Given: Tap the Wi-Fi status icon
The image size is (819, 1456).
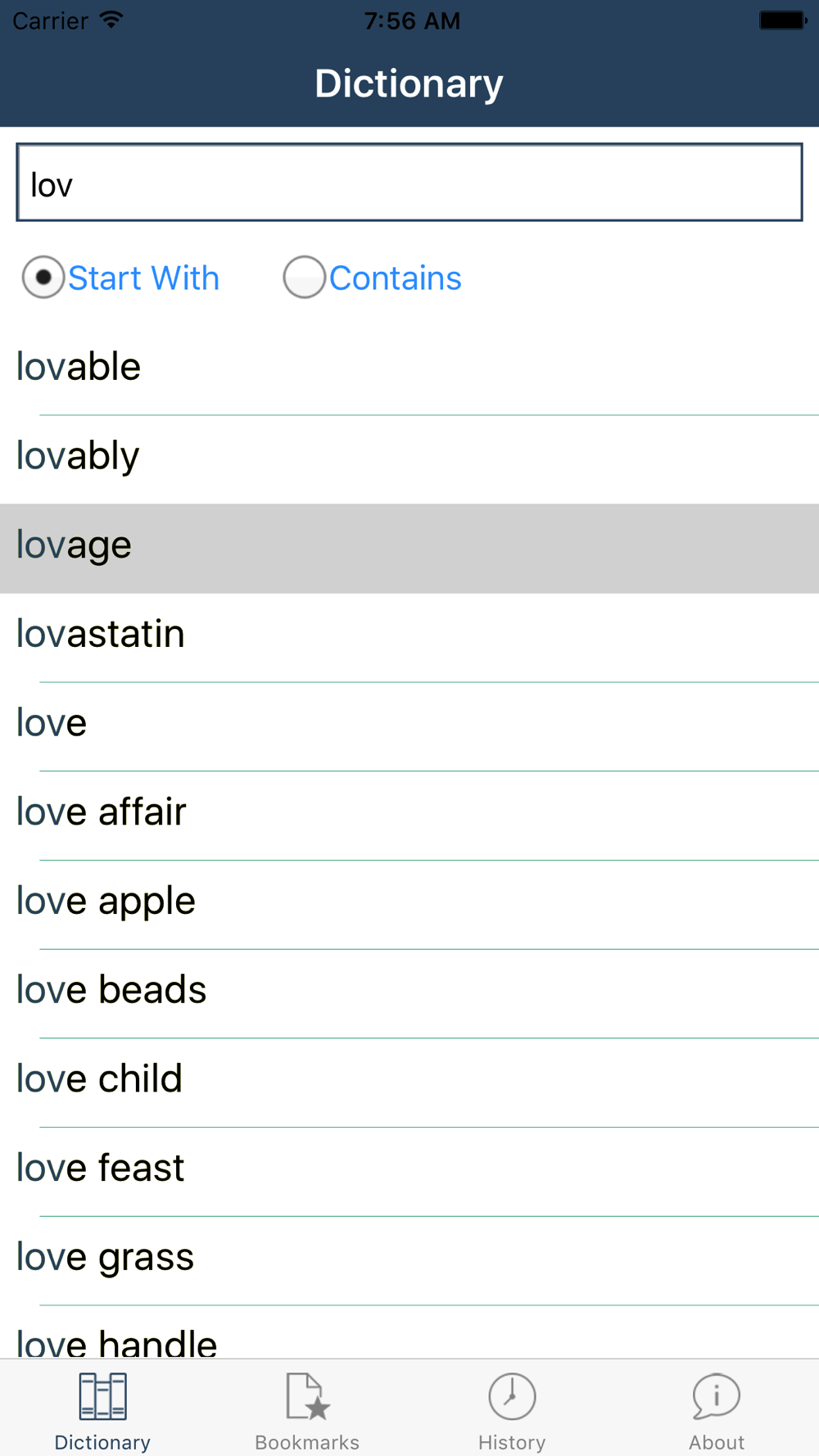Looking at the screenshot, I should coord(111,20).
